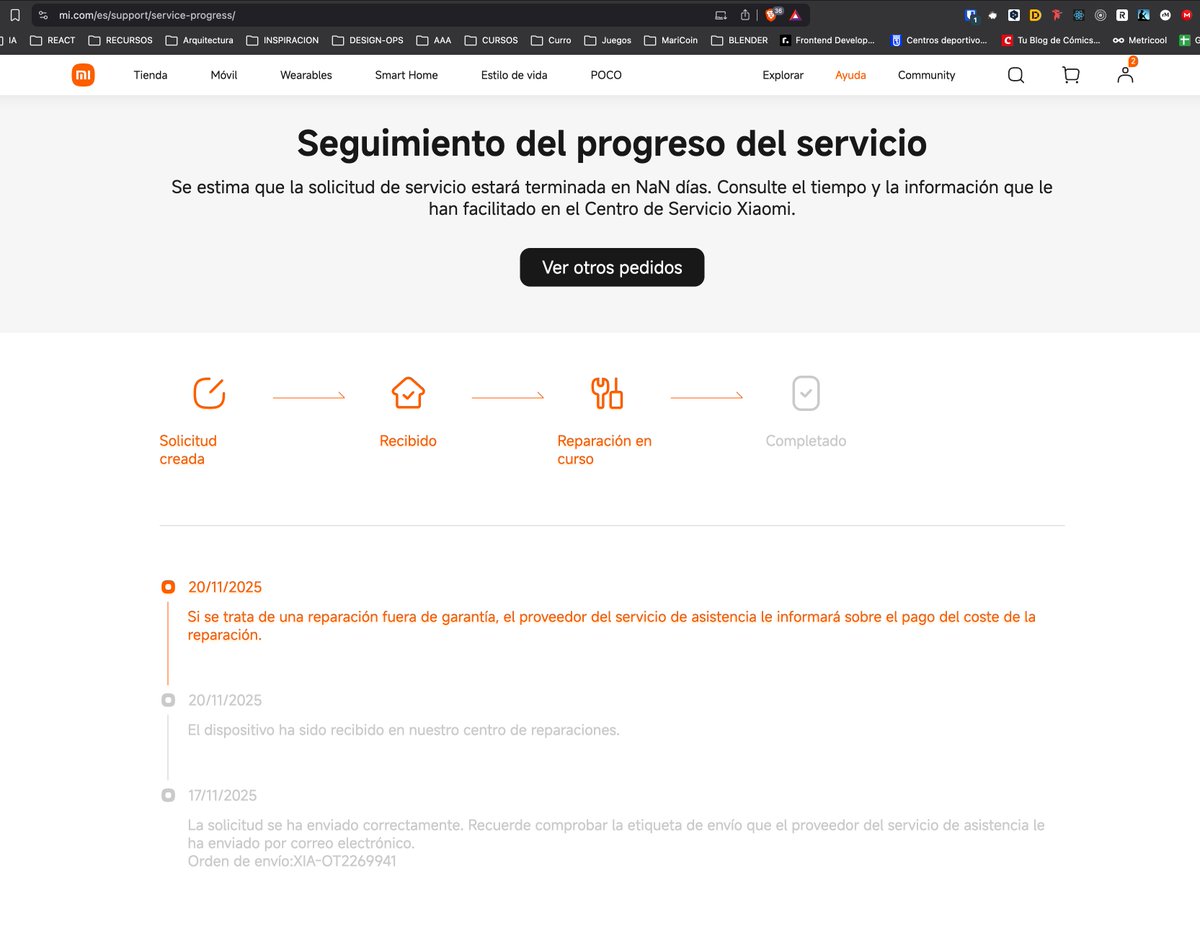Open site settings icon in address bar
This screenshot has width=1200, height=943.
[x=44, y=15]
